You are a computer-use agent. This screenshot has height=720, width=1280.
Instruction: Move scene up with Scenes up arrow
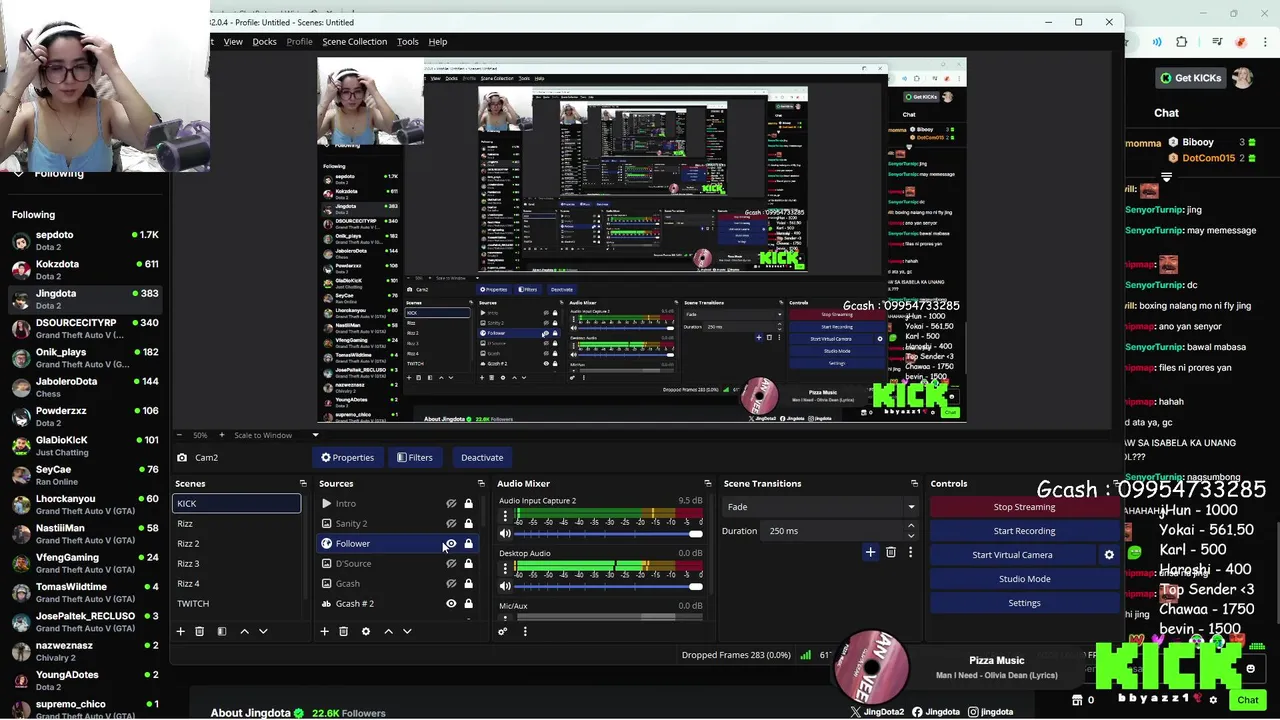coord(244,631)
